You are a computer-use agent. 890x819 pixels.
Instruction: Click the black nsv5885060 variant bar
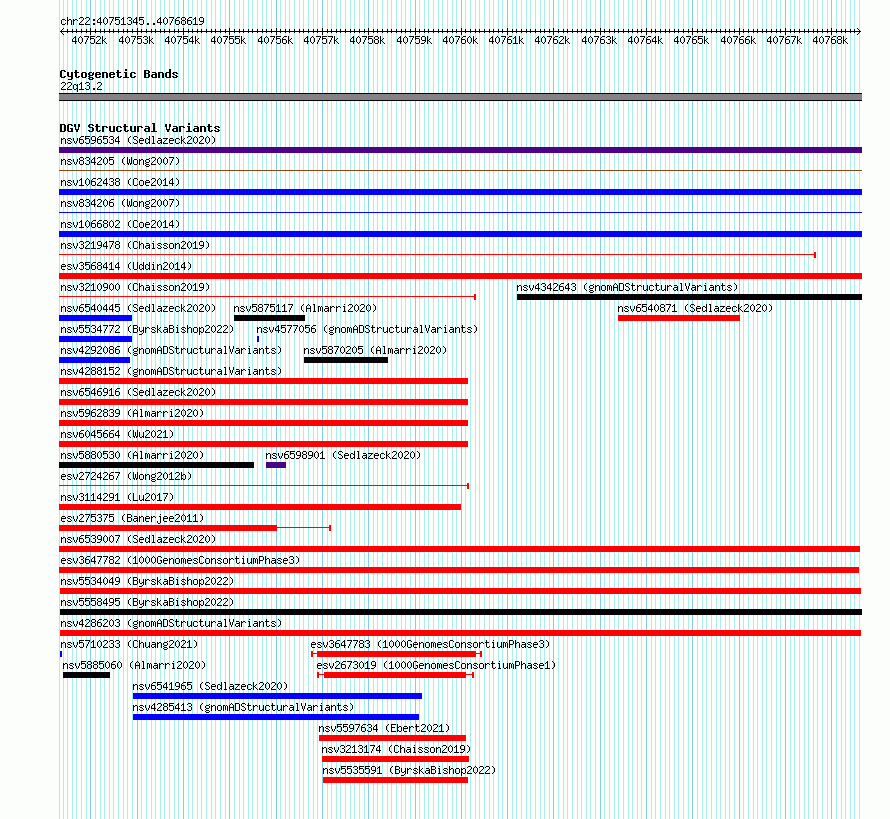[86, 675]
